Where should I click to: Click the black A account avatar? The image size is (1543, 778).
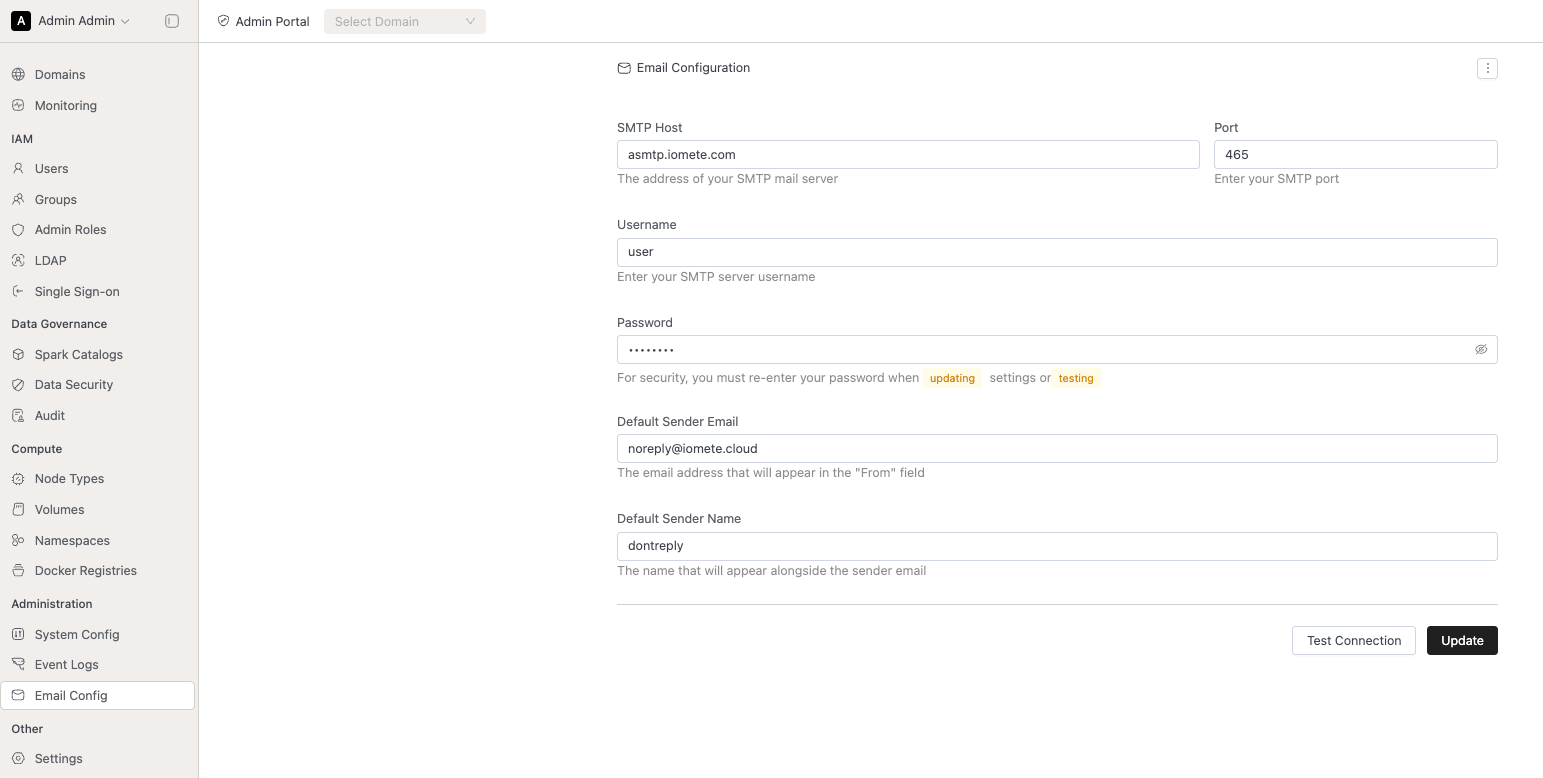[21, 21]
